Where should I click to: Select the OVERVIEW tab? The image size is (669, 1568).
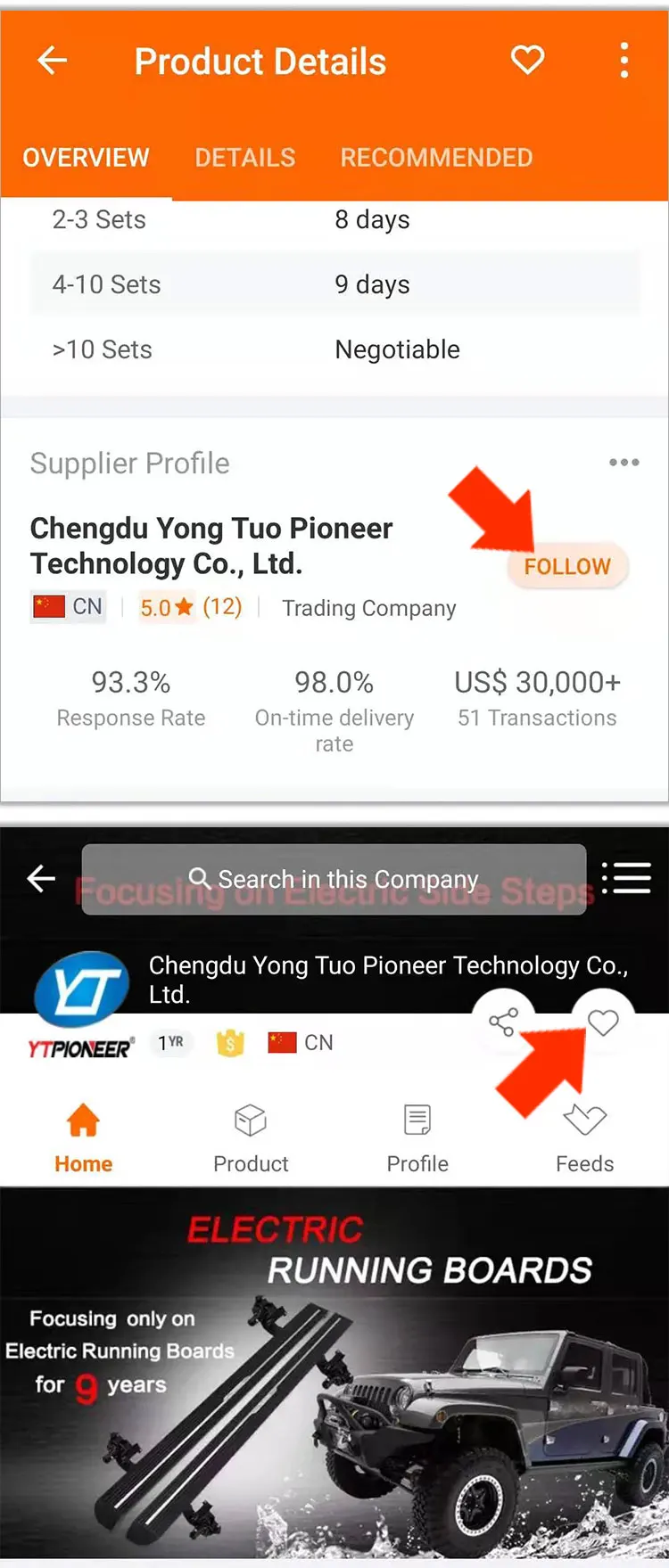(x=86, y=158)
